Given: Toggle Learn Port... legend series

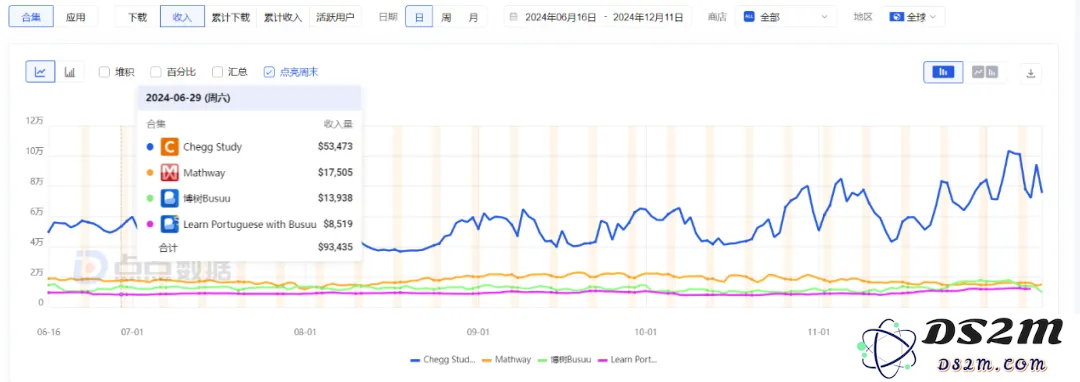Looking at the screenshot, I should 627,359.
